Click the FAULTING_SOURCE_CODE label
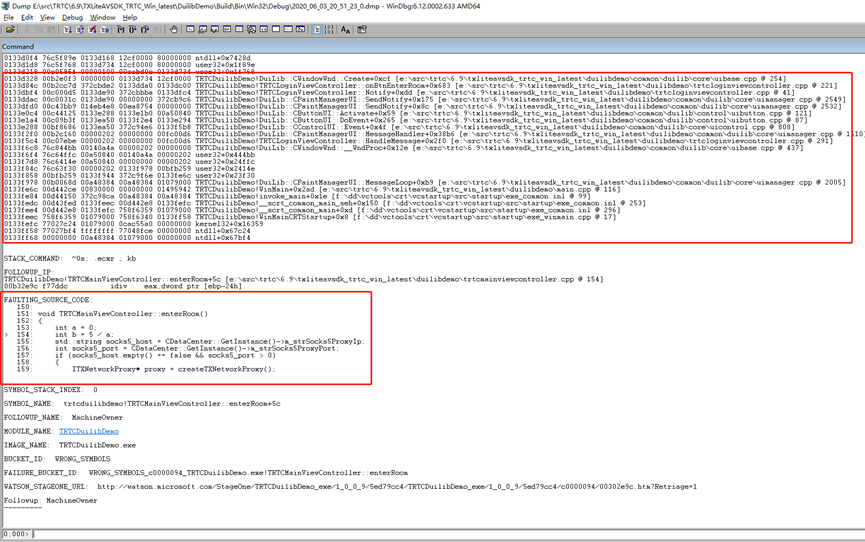Screen dimensions: 865x542 [x=49, y=300]
